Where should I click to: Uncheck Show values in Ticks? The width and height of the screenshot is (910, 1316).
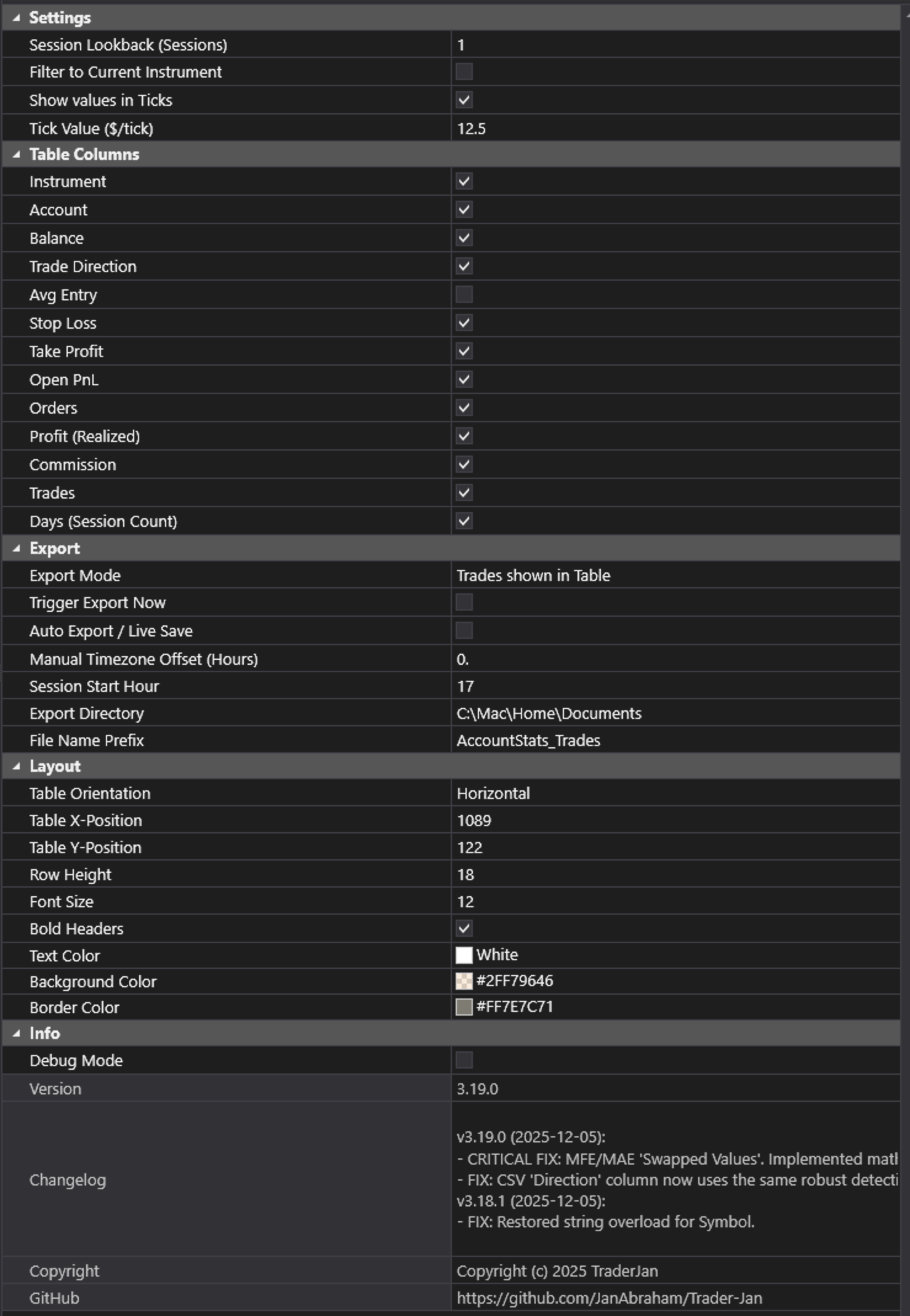[464, 100]
